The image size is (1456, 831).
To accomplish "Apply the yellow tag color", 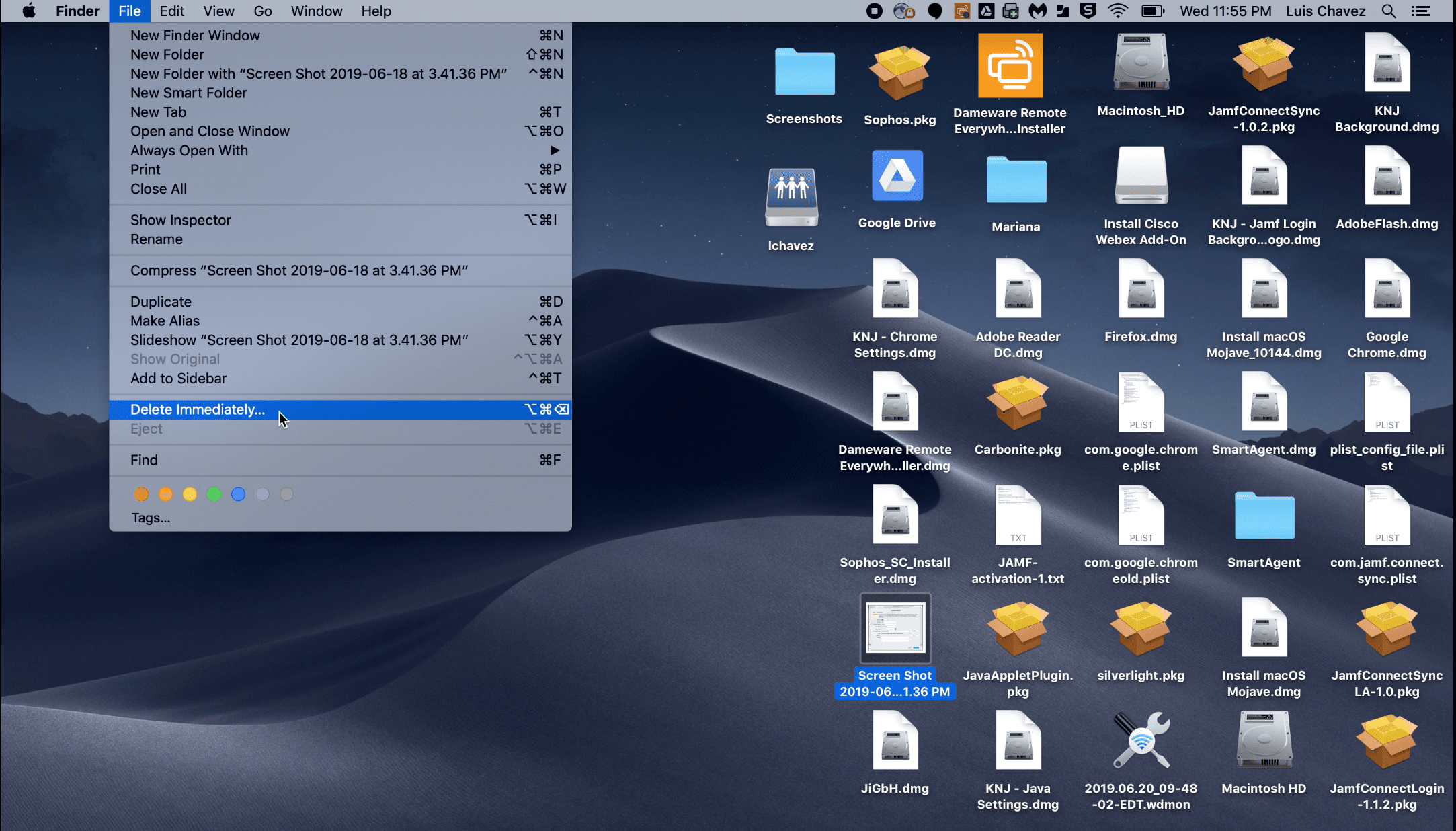I will [x=190, y=494].
